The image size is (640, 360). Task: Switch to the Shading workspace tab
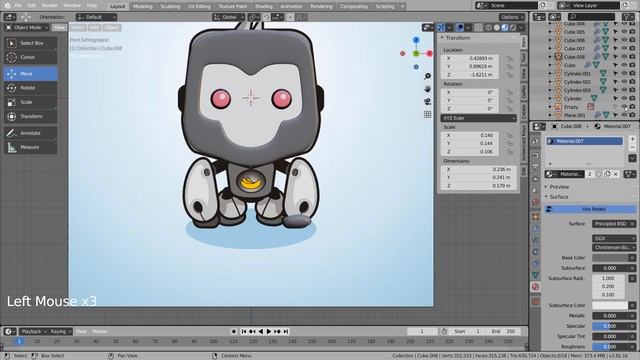[264, 6]
